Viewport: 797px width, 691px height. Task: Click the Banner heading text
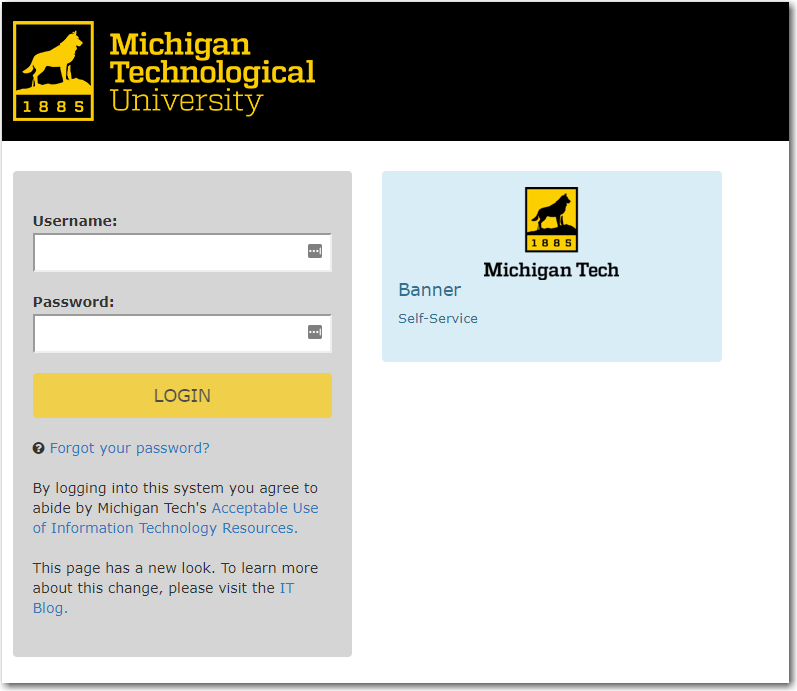430,290
